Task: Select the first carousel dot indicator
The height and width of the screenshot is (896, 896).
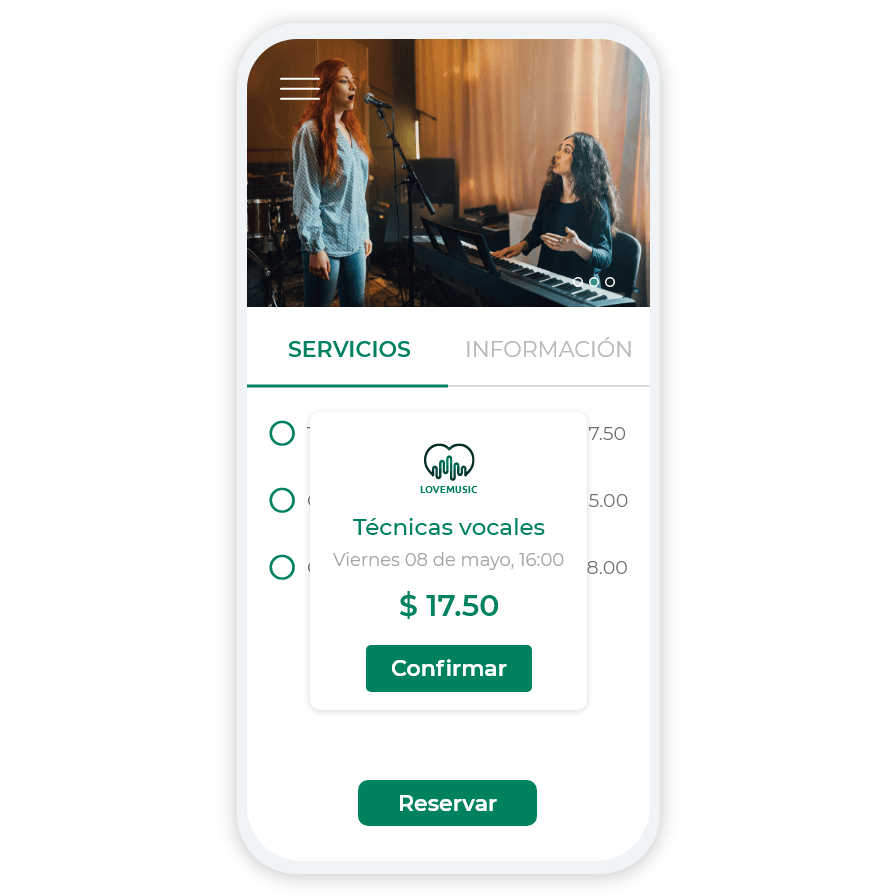Action: (x=578, y=282)
